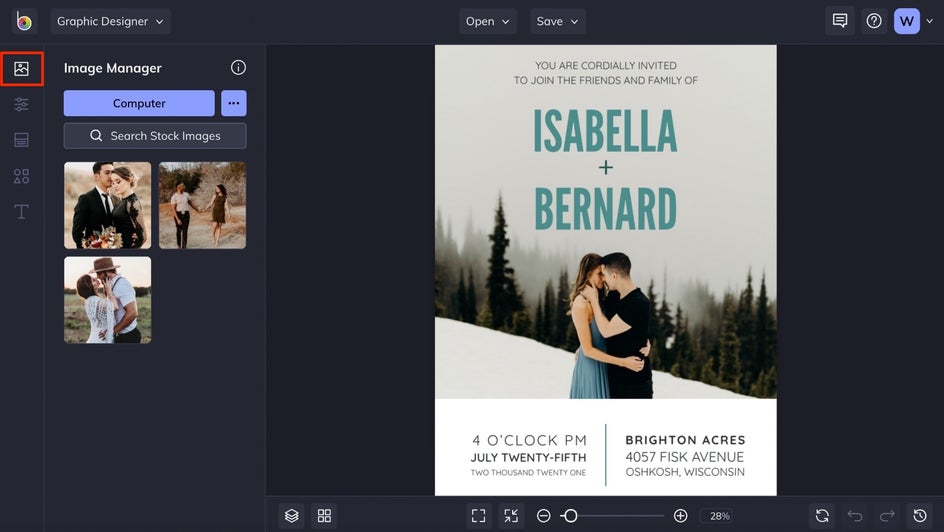The height and width of the screenshot is (532, 944).
Task: Select the ISABELLA heading text
Action: coord(606,131)
